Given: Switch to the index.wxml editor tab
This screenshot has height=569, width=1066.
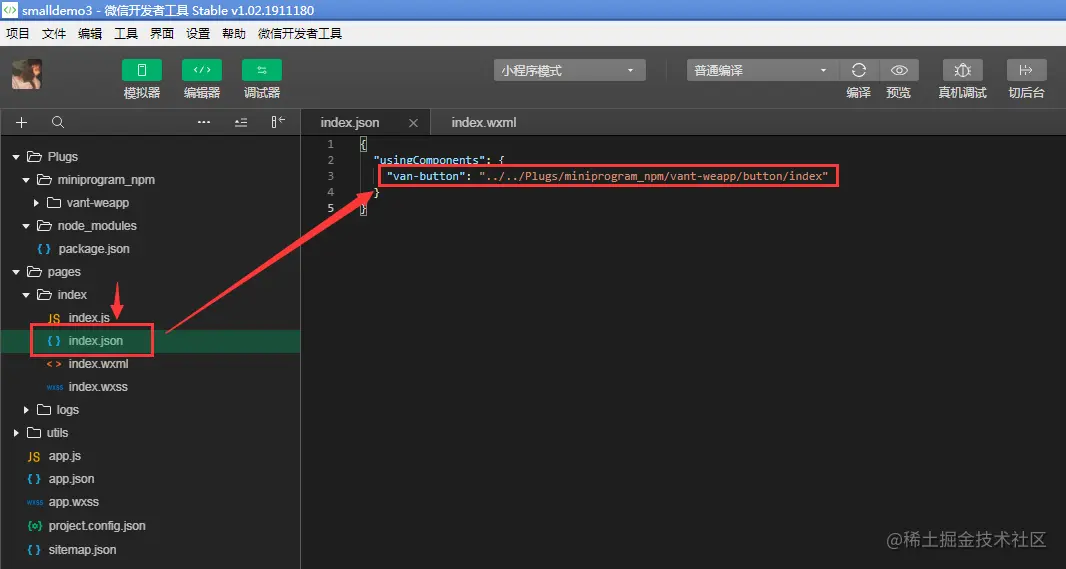Looking at the screenshot, I should pos(484,122).
